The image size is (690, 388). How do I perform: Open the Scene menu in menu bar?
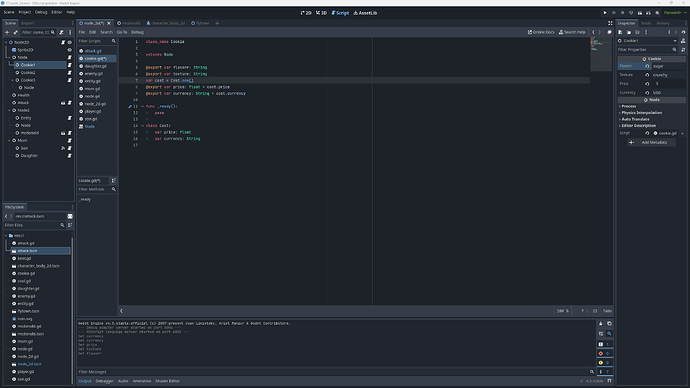(x=9, y=12)
